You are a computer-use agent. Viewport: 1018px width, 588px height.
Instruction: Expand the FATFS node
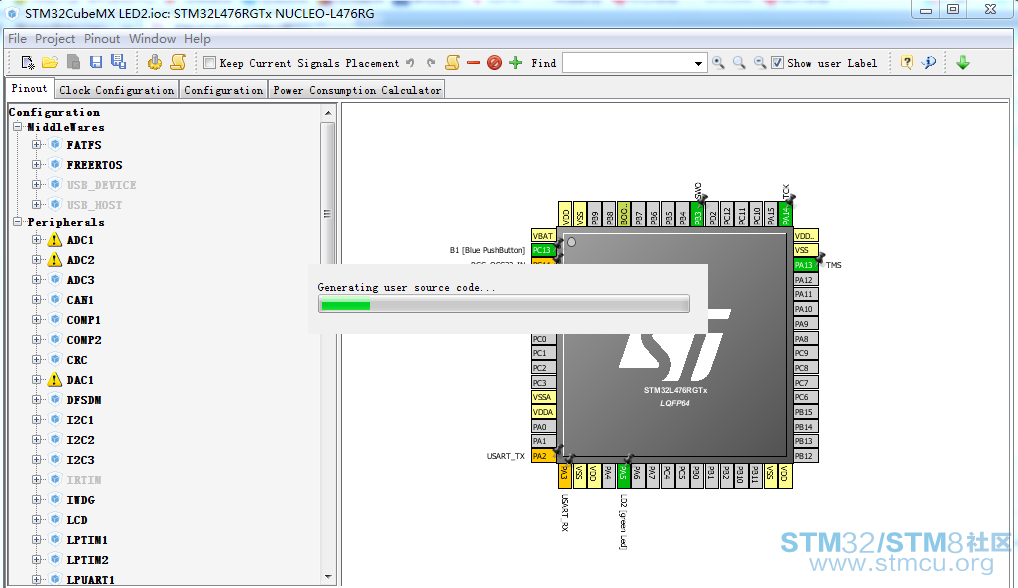[36, 145]
